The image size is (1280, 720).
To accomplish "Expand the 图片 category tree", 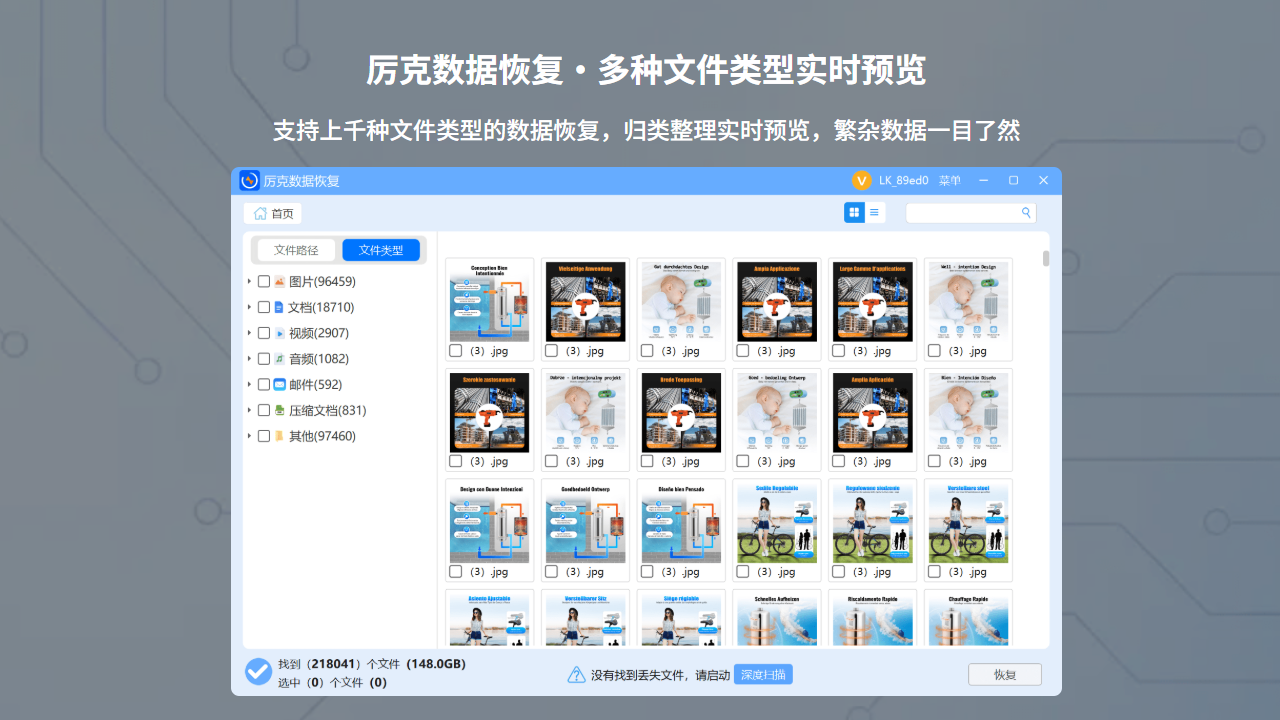I will [248, 281].
